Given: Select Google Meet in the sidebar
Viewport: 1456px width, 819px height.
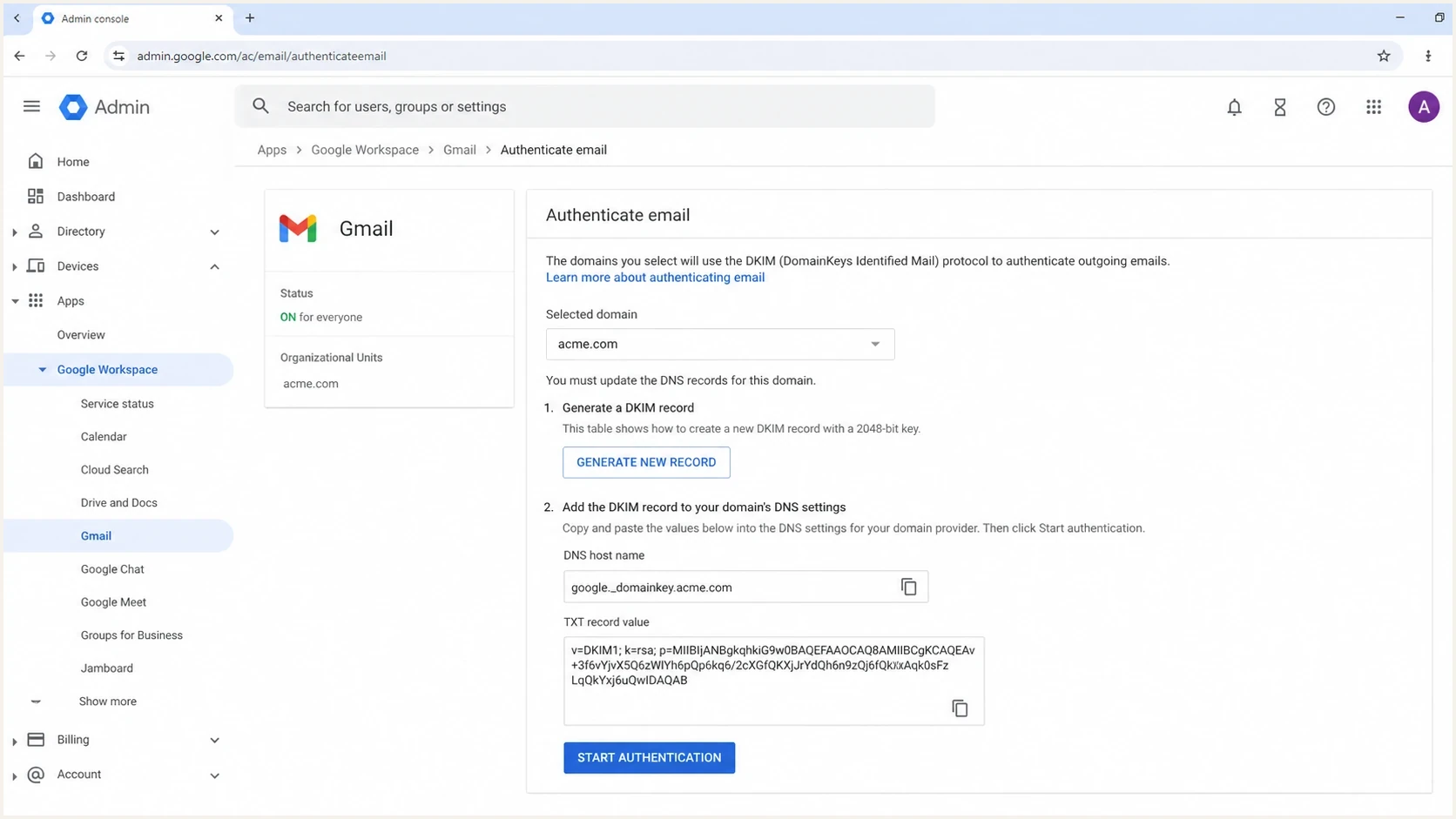Looking at the screenshot, I should [x=113, y=601].
